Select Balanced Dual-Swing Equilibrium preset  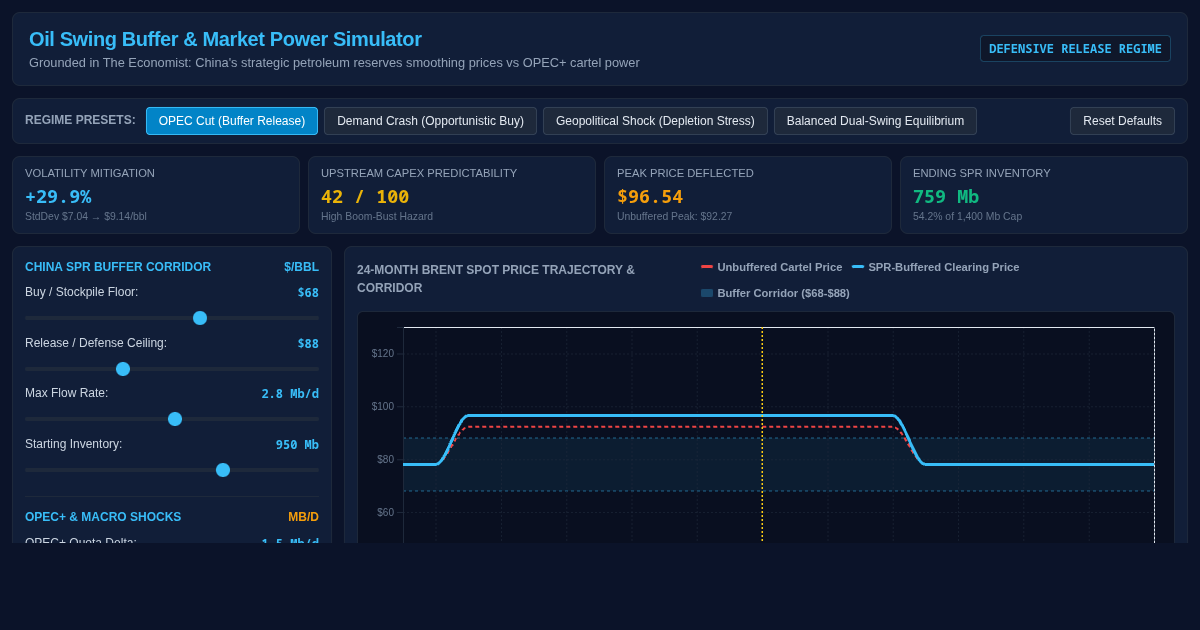875,121
